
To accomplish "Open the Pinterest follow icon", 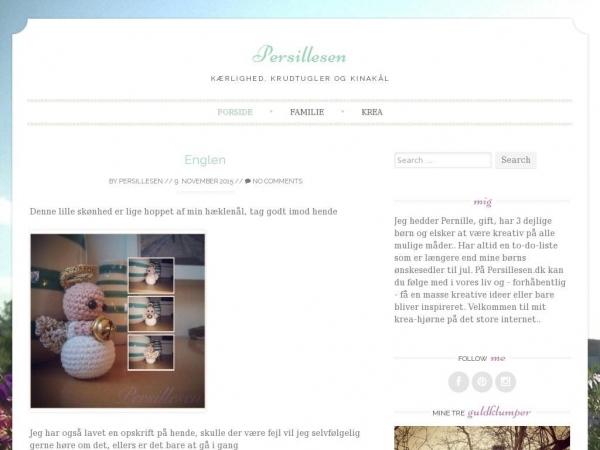I will (x=482, y=382).
